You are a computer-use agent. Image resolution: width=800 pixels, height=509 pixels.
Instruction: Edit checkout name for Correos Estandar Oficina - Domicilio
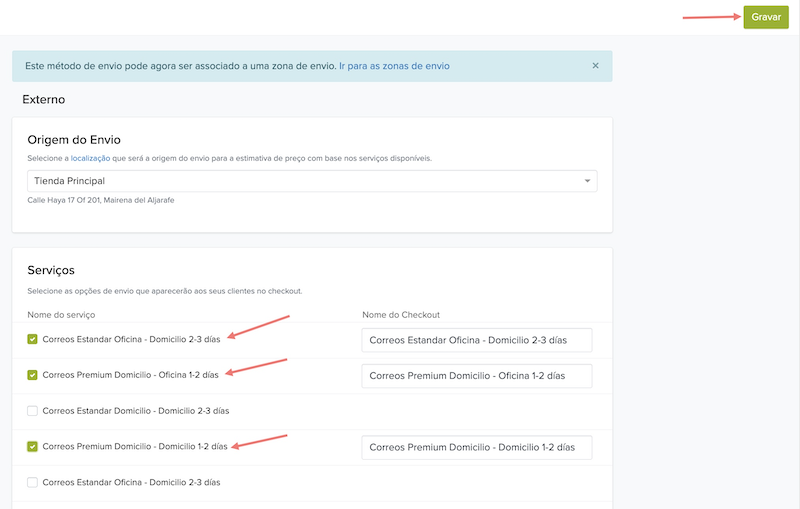click(x=477, y=340)
